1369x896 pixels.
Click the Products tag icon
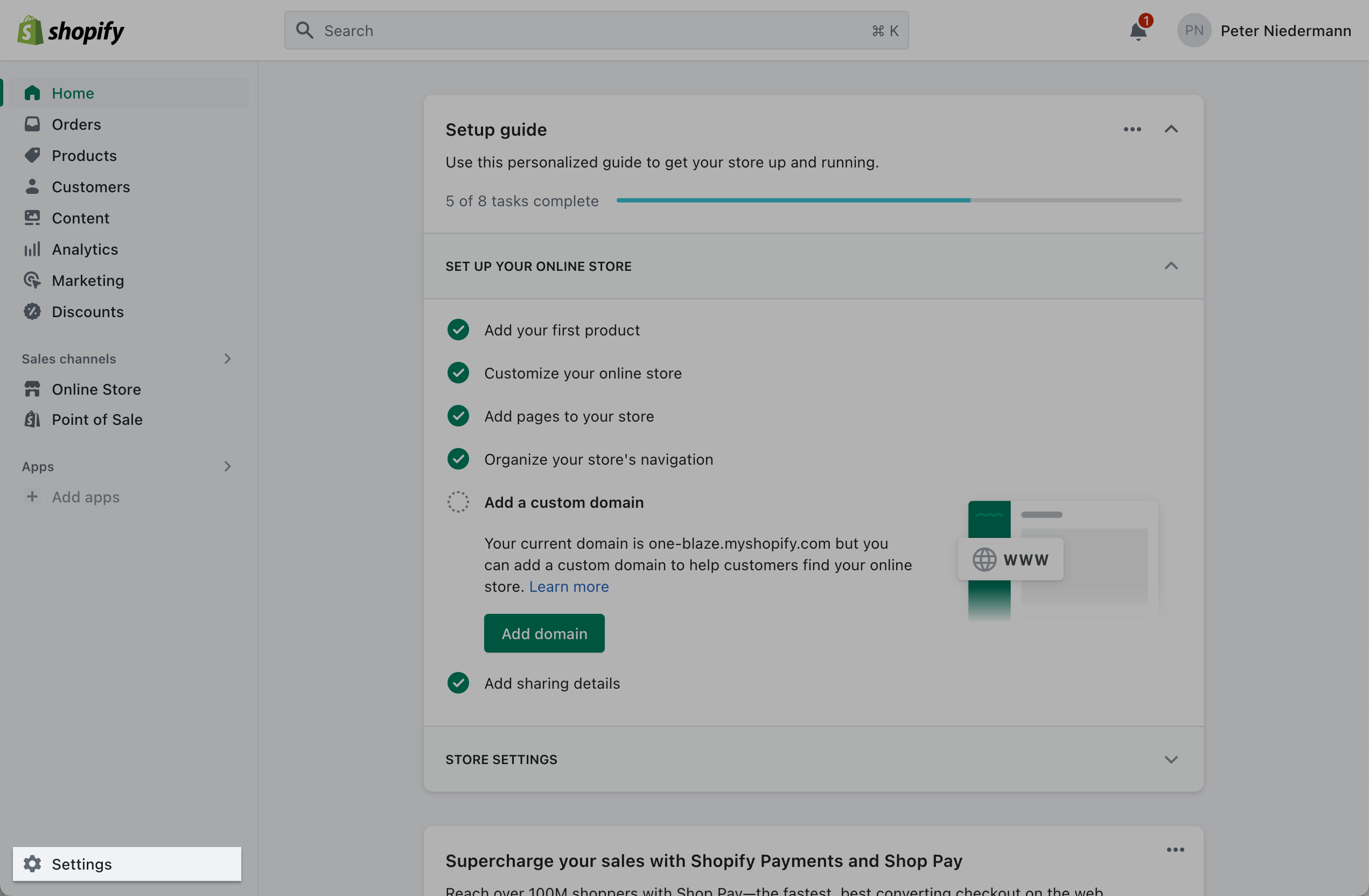click(x=32, y=155)
